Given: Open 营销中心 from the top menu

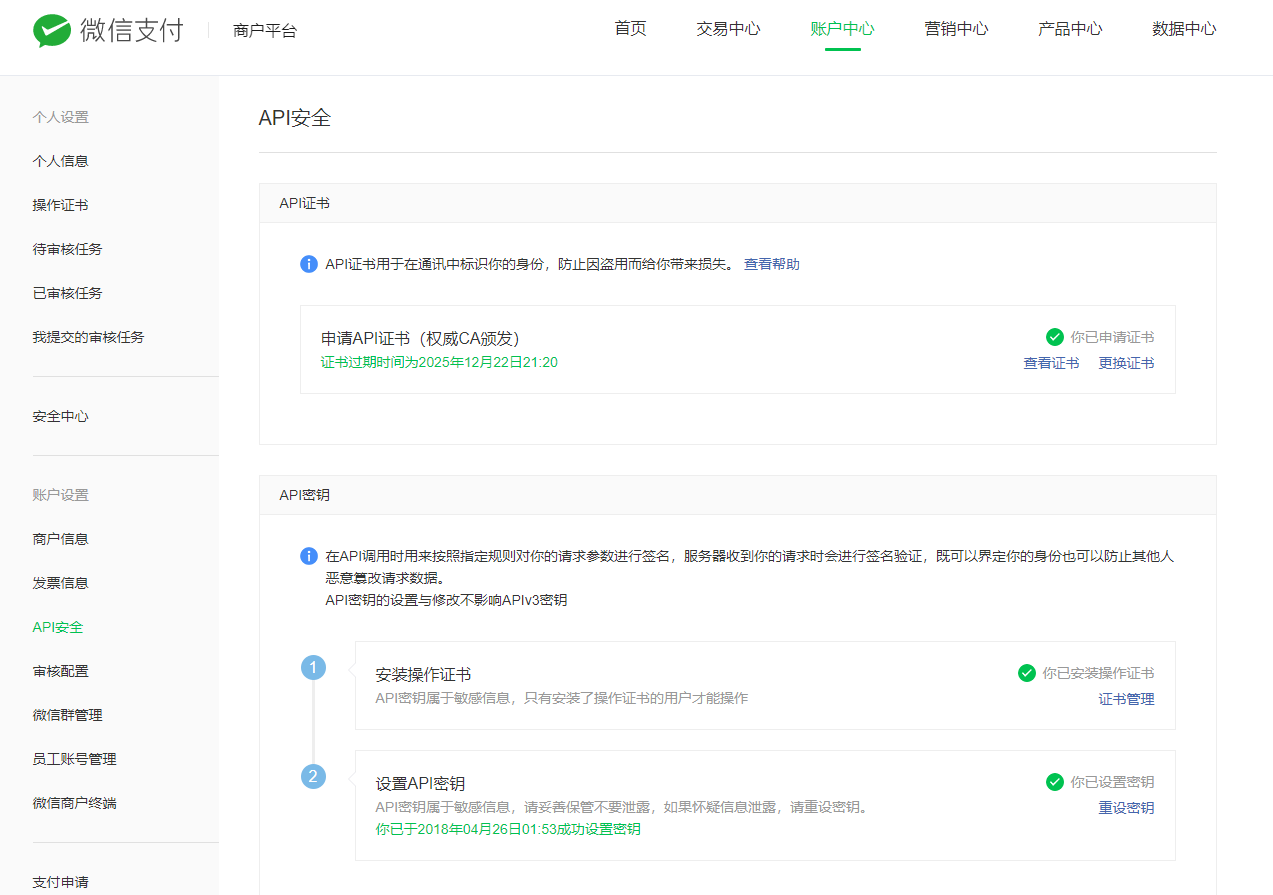Looking at the screenshot, I should [956, 29].
